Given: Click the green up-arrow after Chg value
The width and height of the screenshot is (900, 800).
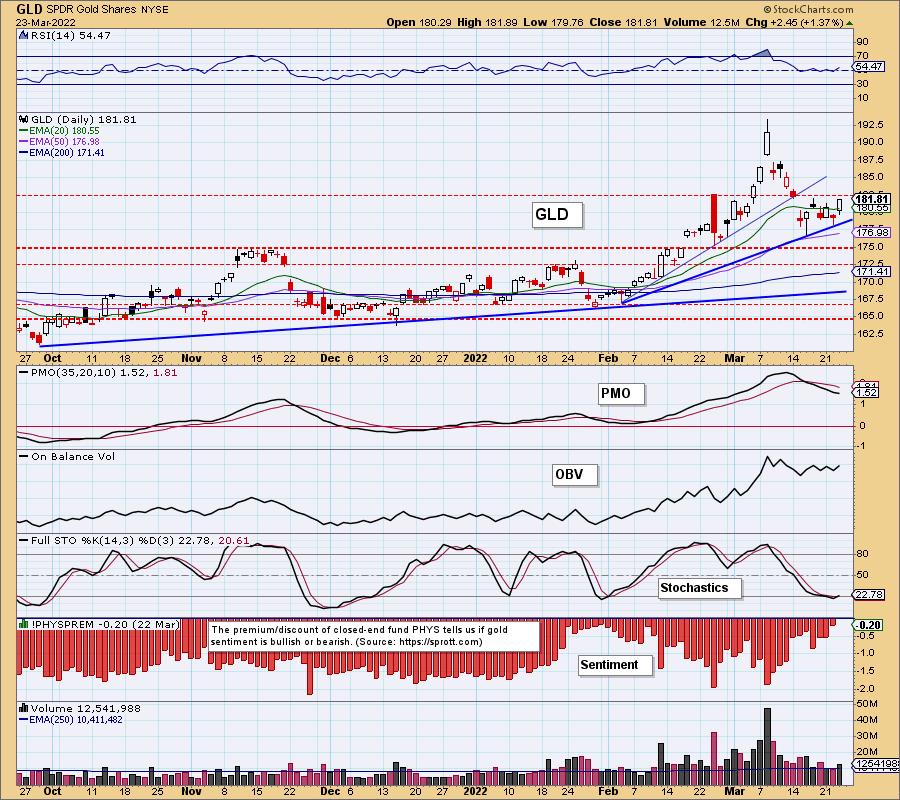Looking at the screenshot, I should [849, 23].
